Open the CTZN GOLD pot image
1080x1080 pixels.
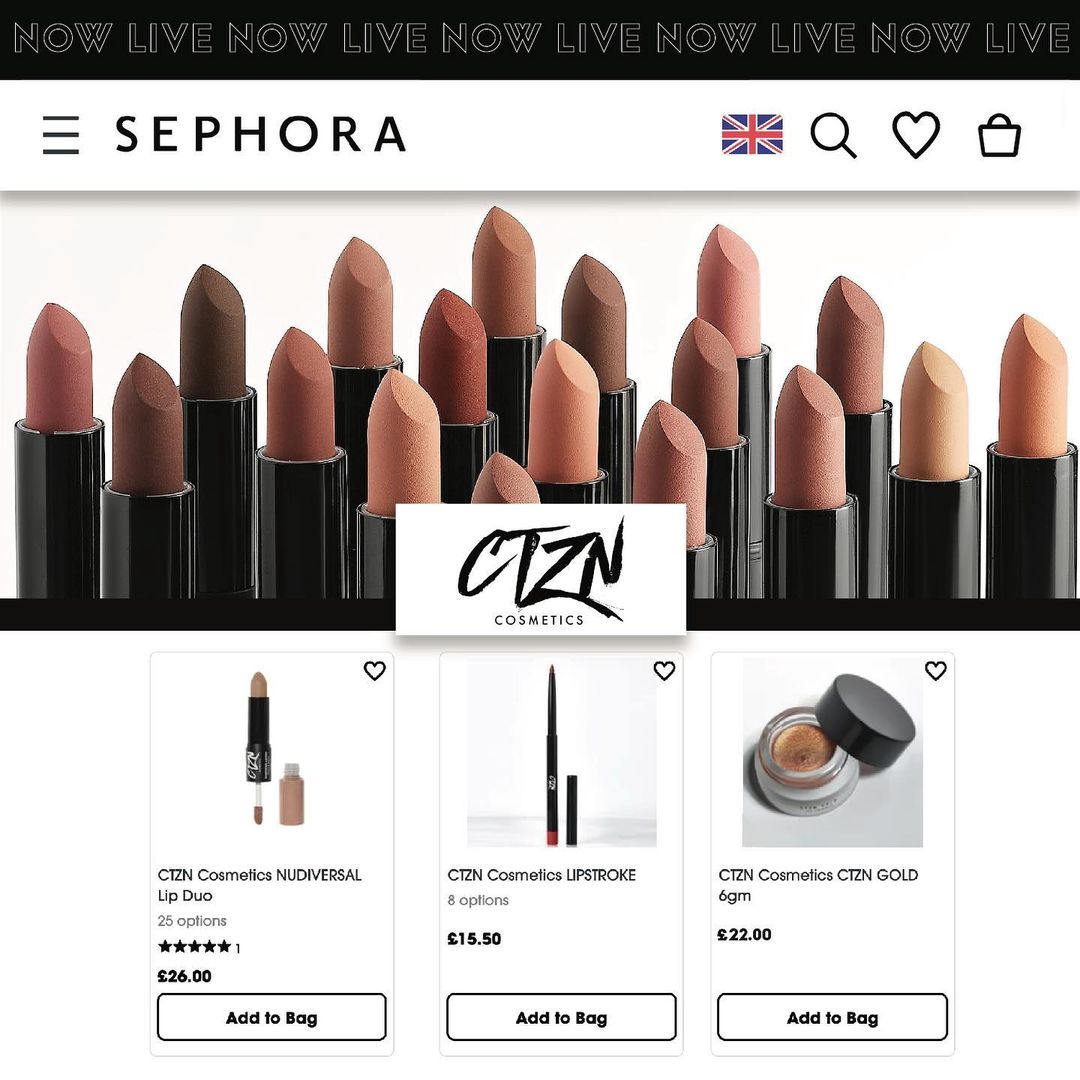pos(832,752)
